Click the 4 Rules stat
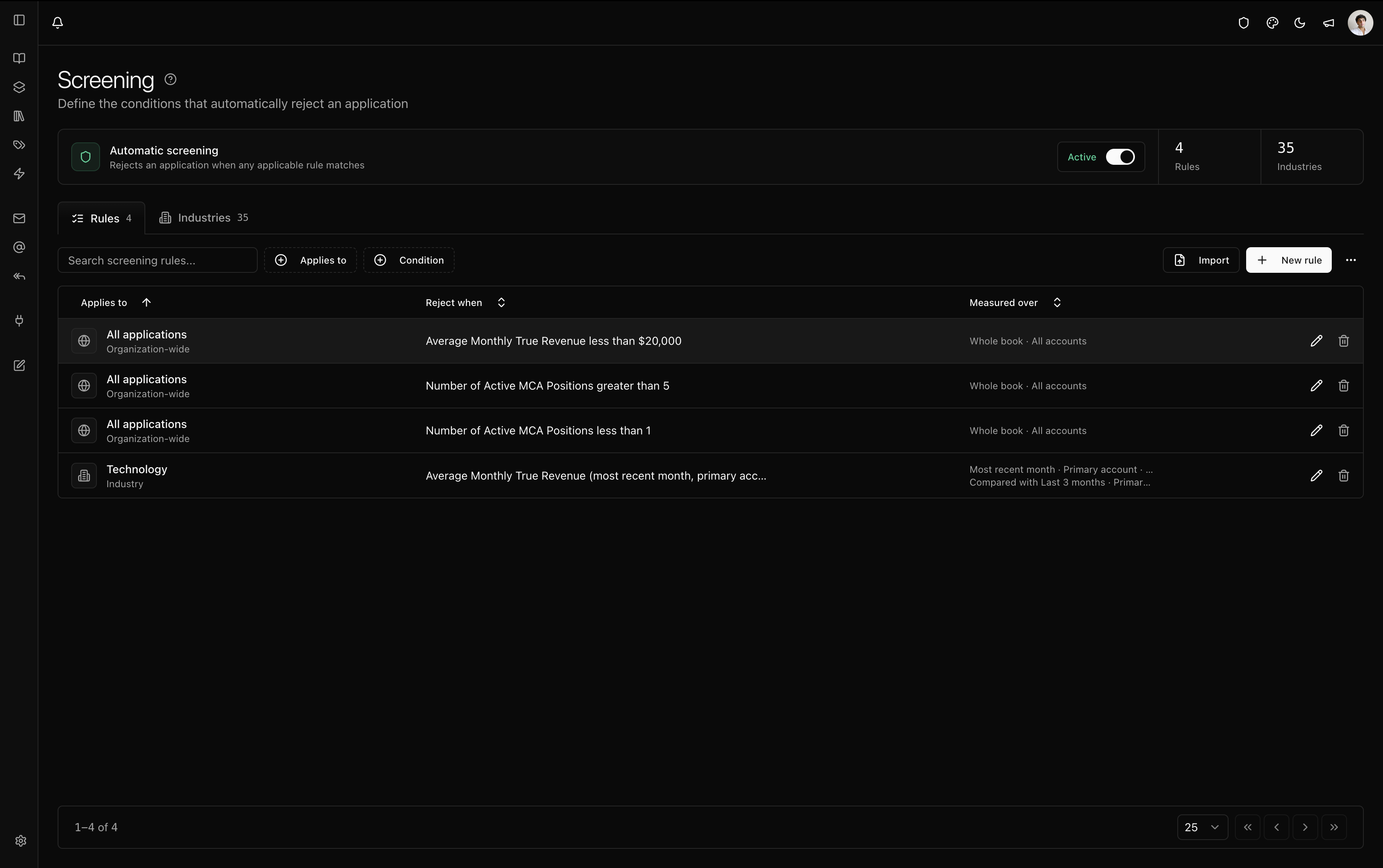 click(1210, 157)
